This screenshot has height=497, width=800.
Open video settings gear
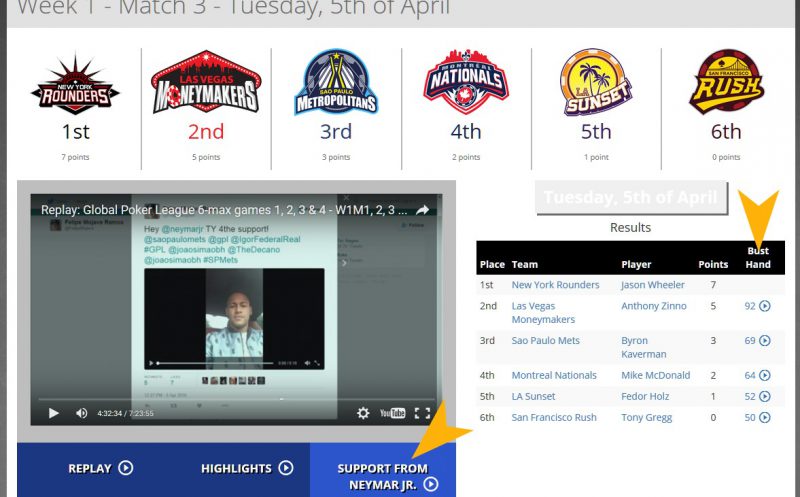click(363, 413)
